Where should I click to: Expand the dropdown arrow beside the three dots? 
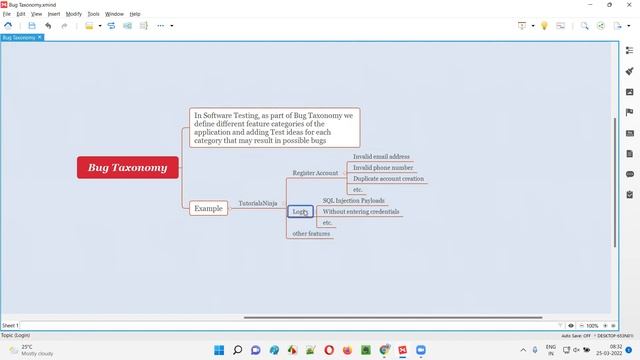(x=172, y=26)
